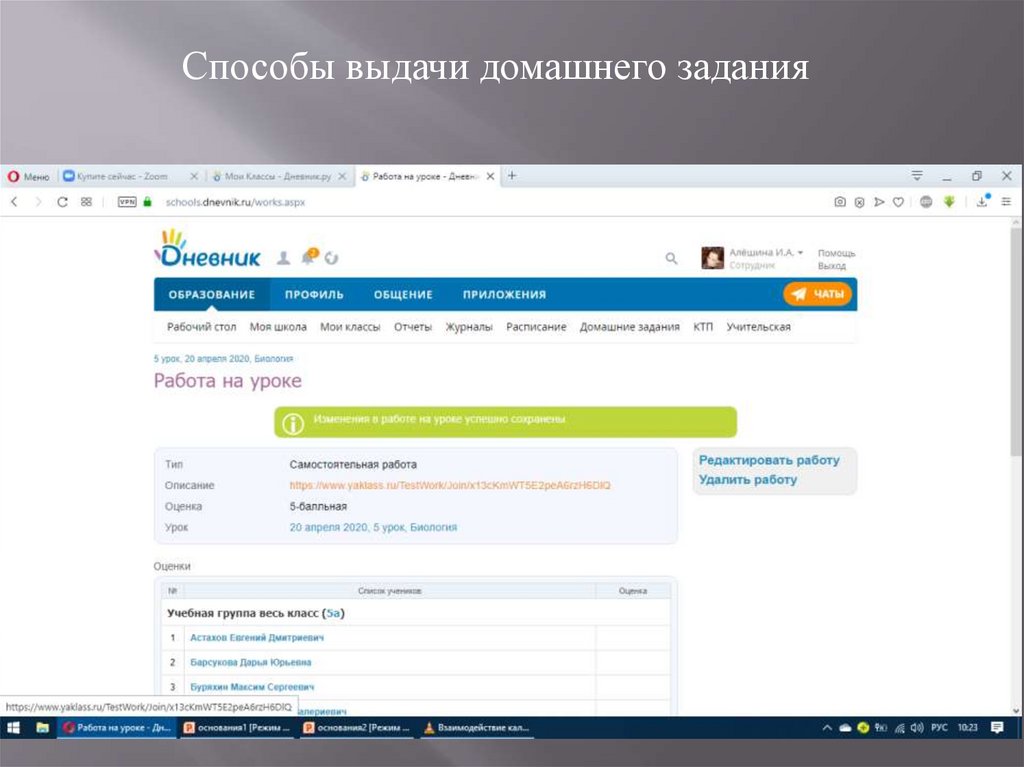Open the КТП submenu item

tap(703, 327)
